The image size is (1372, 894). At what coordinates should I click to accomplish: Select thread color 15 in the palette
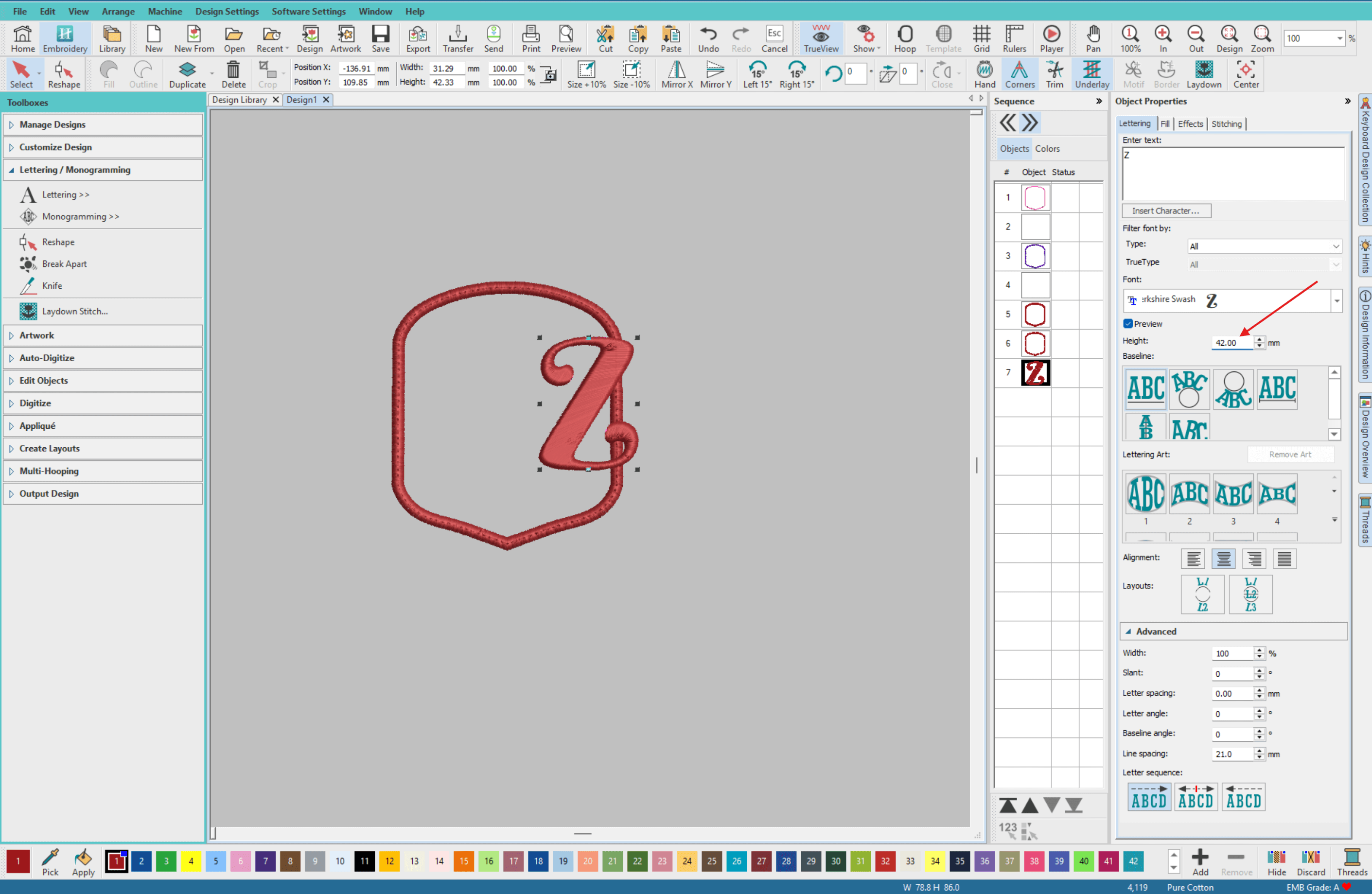click(x=463, y=861)
